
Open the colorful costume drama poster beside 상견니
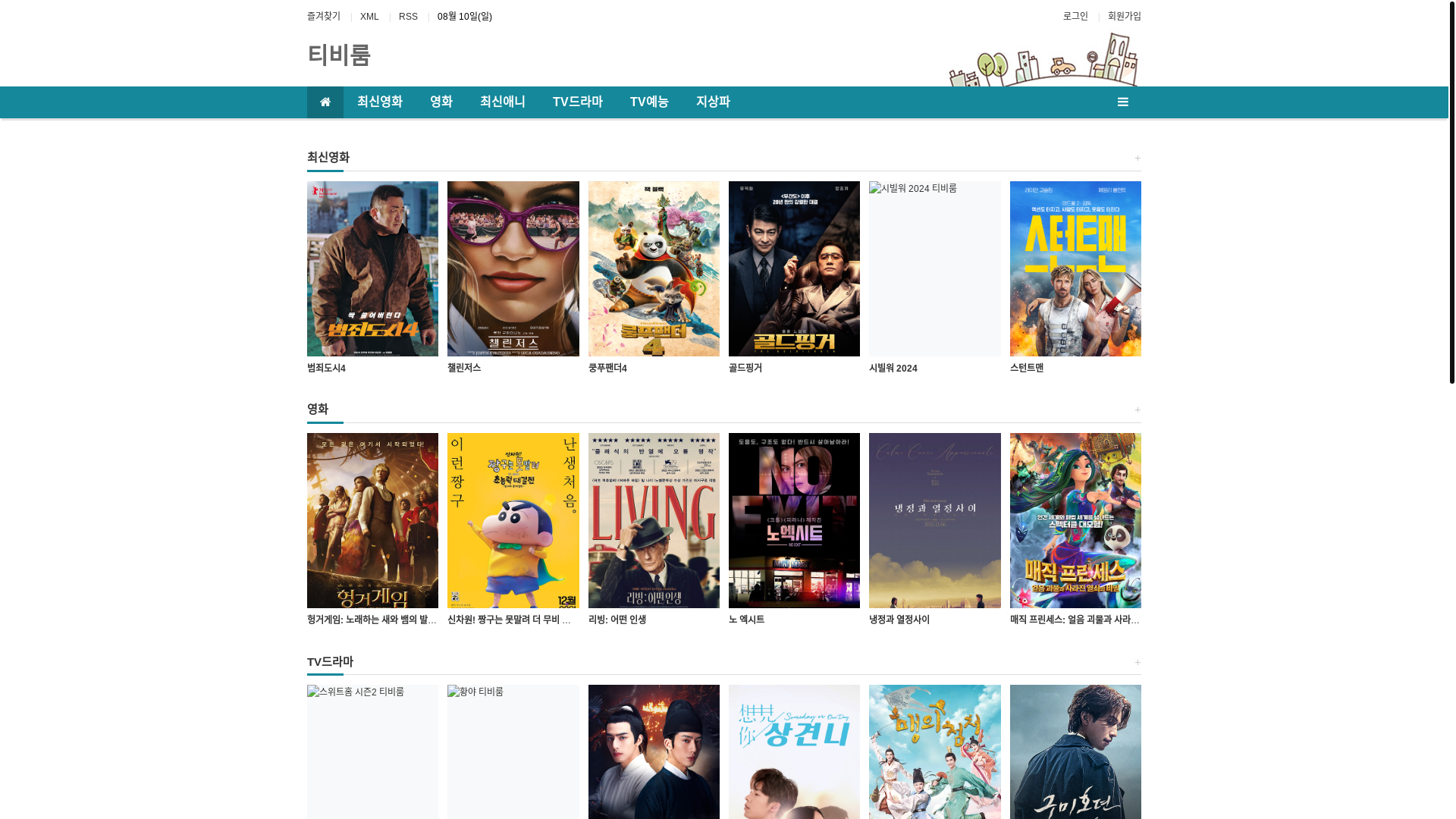tap(934, 752)
